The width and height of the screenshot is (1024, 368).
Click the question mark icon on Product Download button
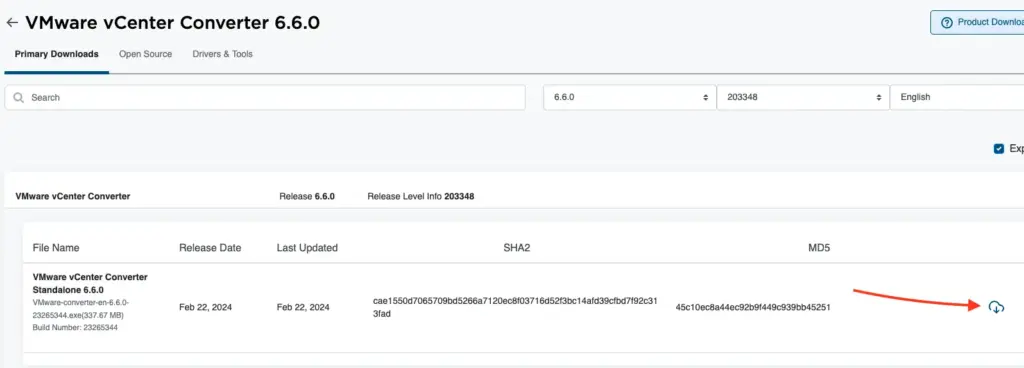click(x=946, y=22)
